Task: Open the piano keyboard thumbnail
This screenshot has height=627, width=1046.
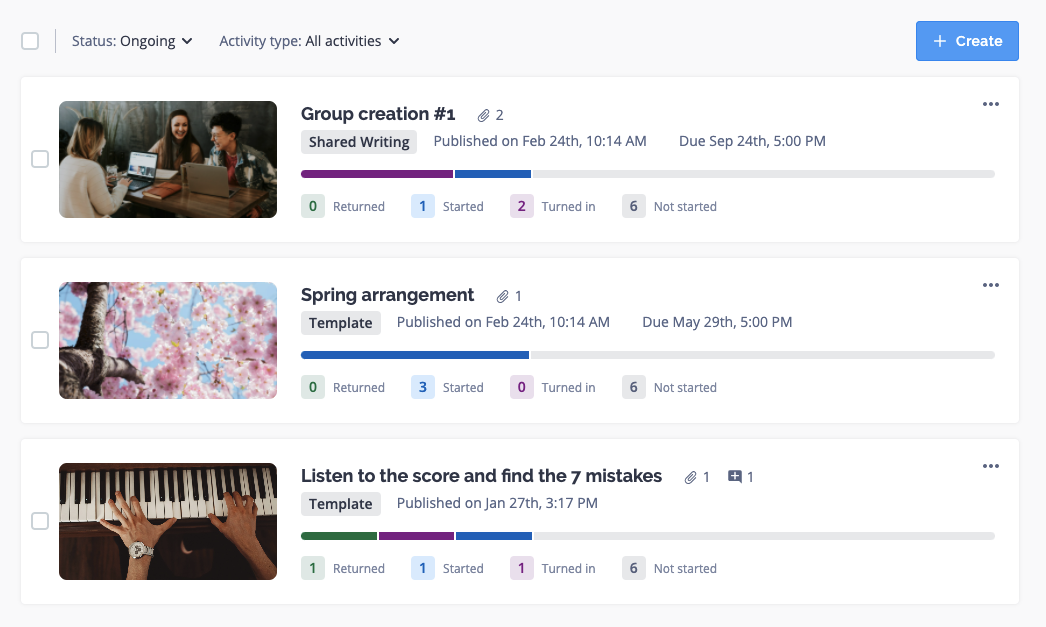Action: [x=168, y=521]
